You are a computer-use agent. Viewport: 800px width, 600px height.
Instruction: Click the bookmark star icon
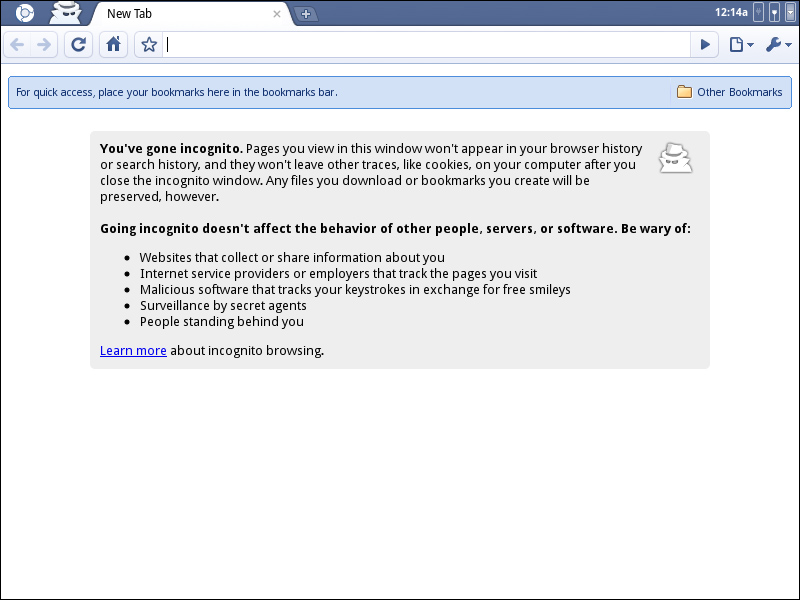[x=148, y=44]
